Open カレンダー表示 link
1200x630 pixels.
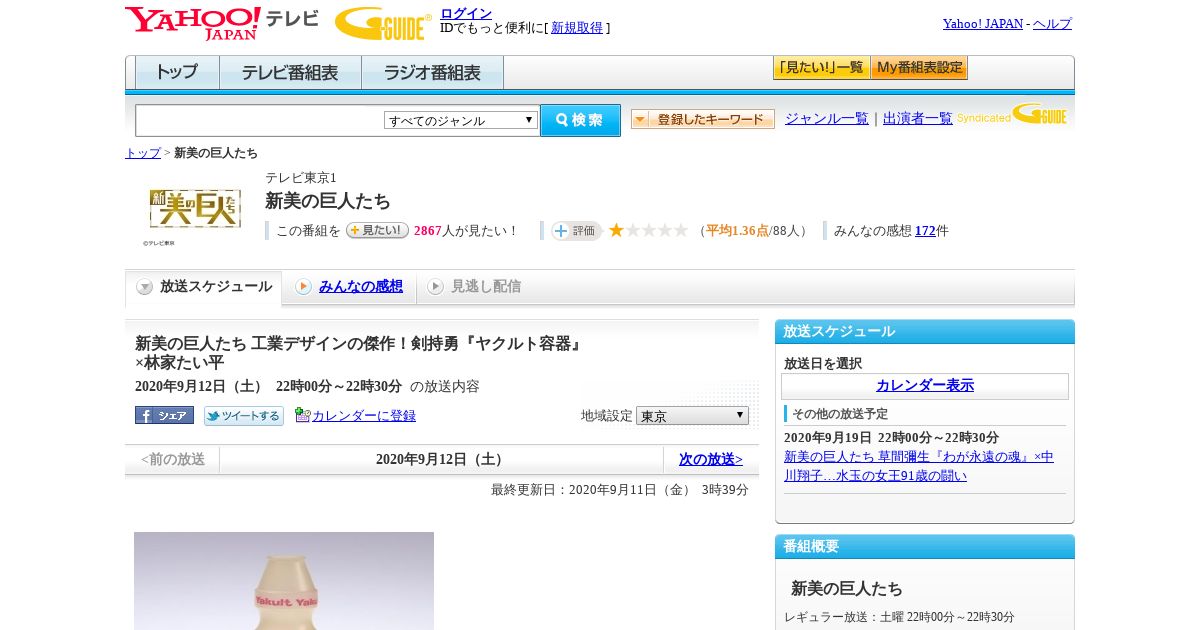point(925,385)
